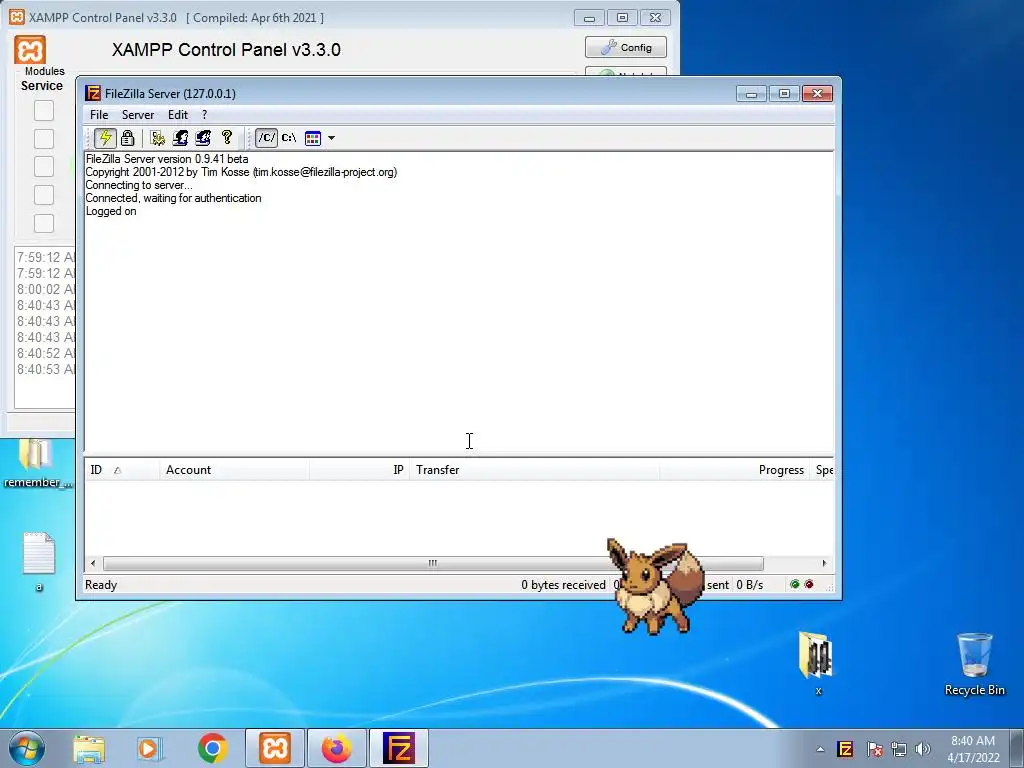Select the 'remember_' folder on the desktop
Viewport: 1024px width, 768px height.
pyautogui.click(x=37, y=464)
